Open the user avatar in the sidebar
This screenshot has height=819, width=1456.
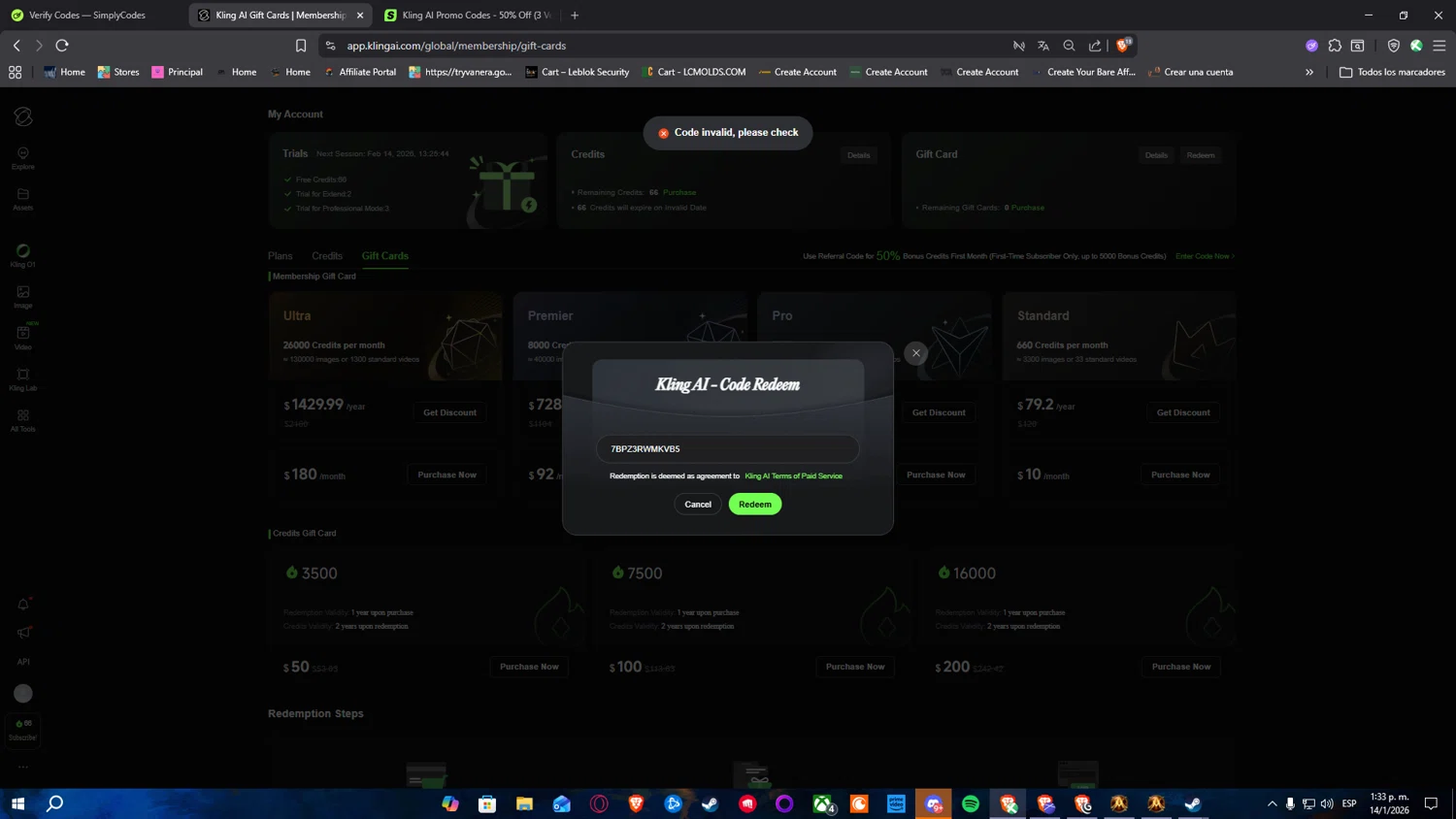[23, 693]
